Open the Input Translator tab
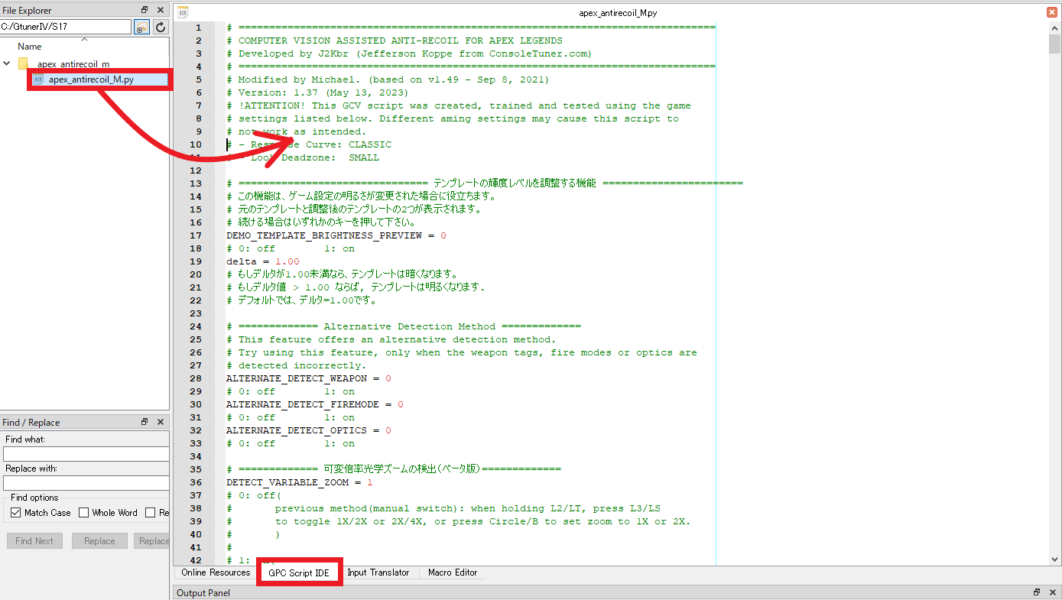This screenshot has height=600, width=1062. point(378,573)
